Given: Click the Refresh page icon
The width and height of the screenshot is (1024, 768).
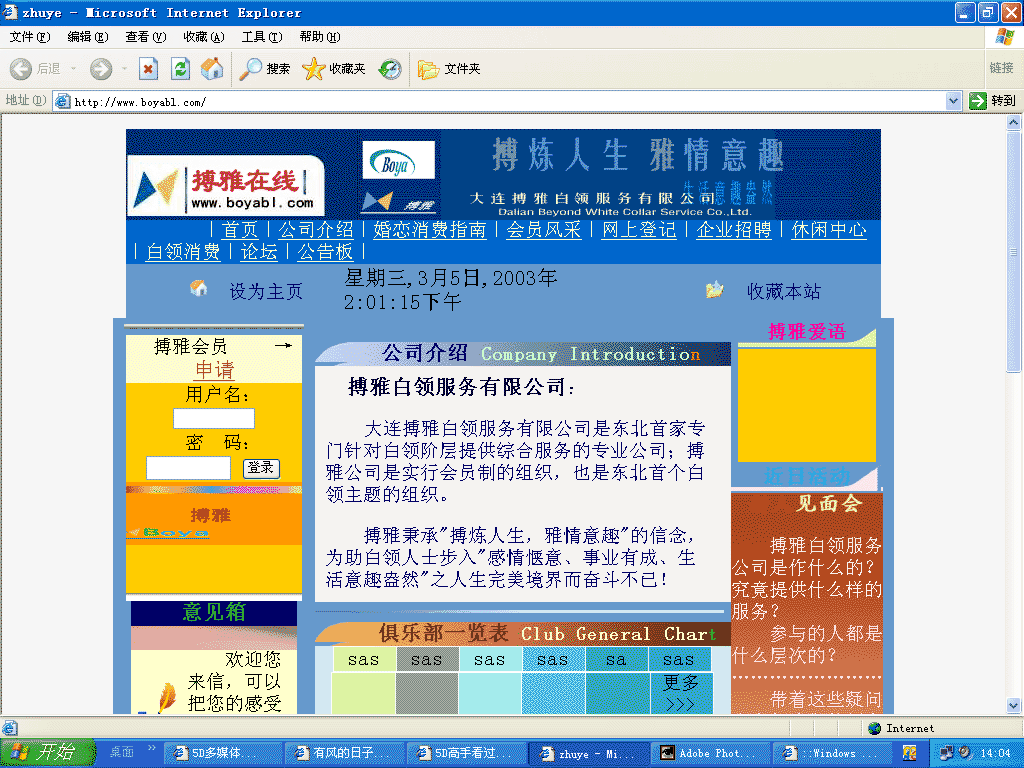Looking at the screenshot, I should click(x=180, y=69).
